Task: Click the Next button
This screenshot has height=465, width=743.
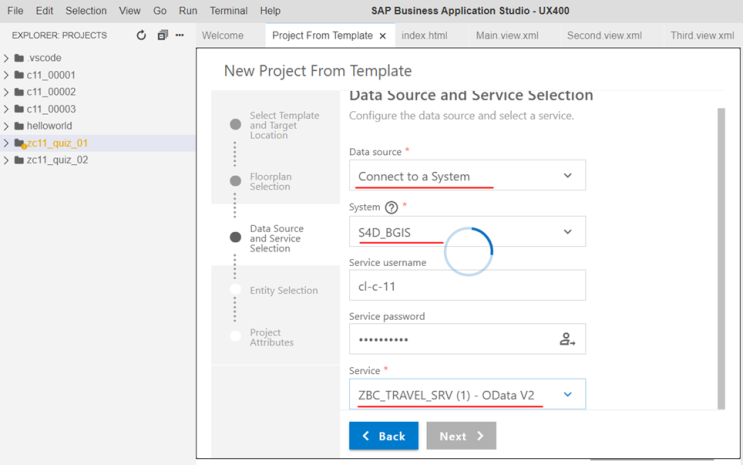Action: click(x=461, y=436)
